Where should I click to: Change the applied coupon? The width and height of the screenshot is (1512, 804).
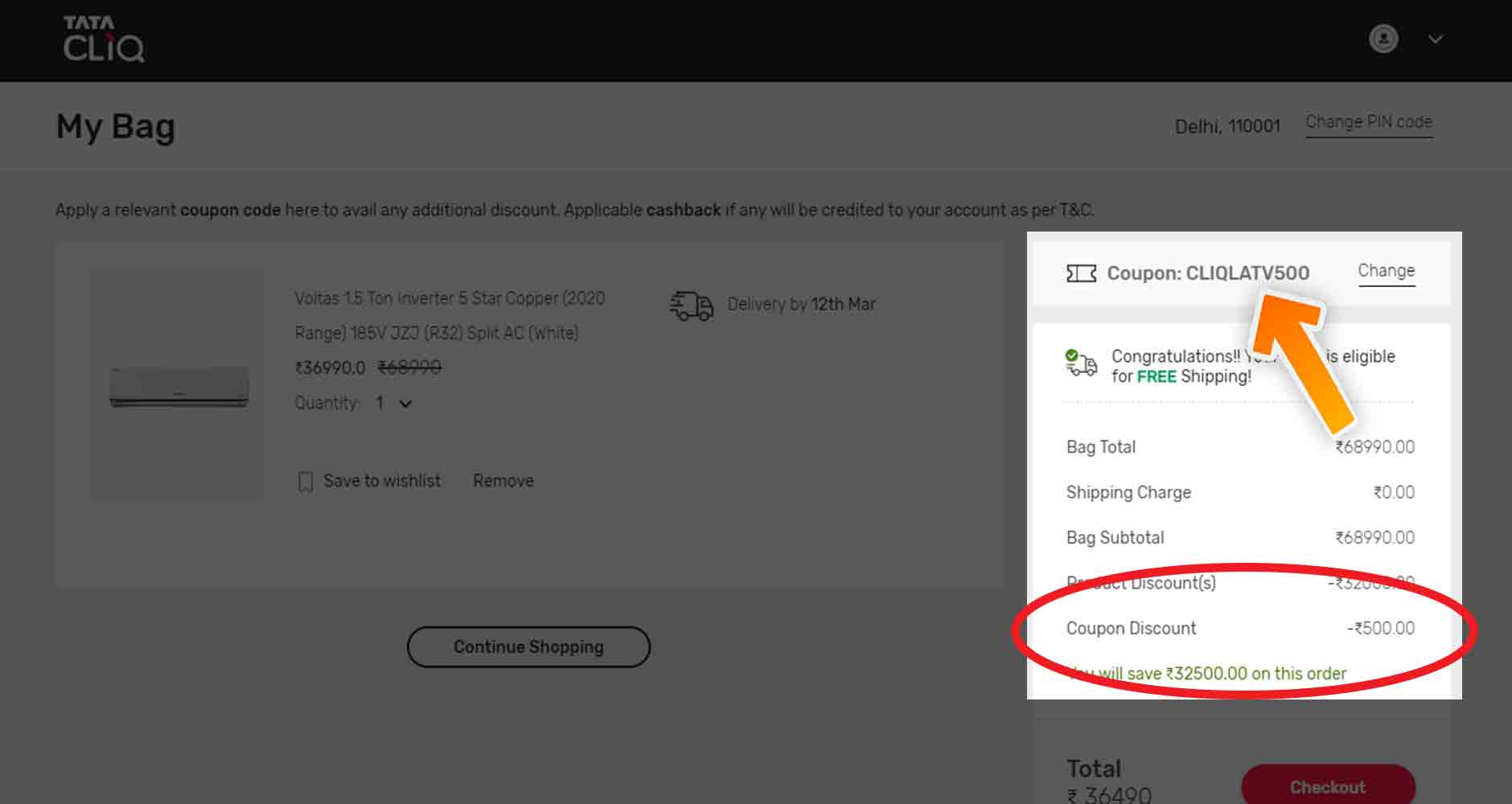point(1387,271)
